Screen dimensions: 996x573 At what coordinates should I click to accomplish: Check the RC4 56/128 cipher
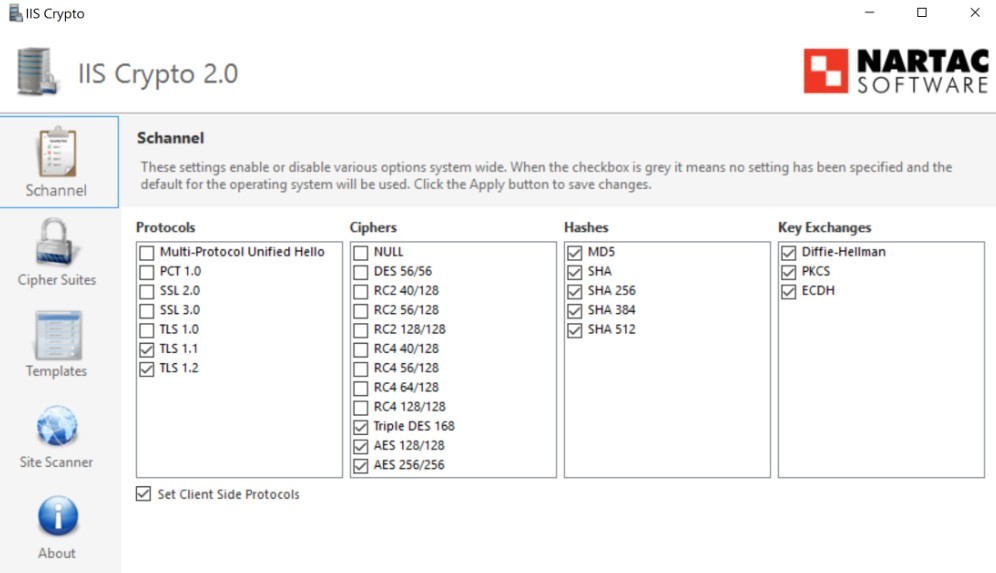361,369
